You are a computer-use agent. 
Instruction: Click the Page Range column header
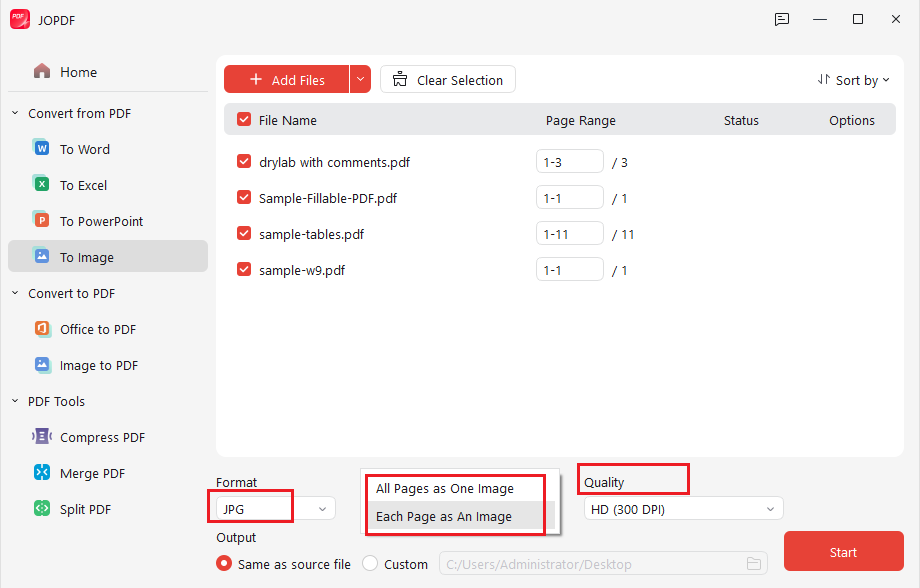580,120
